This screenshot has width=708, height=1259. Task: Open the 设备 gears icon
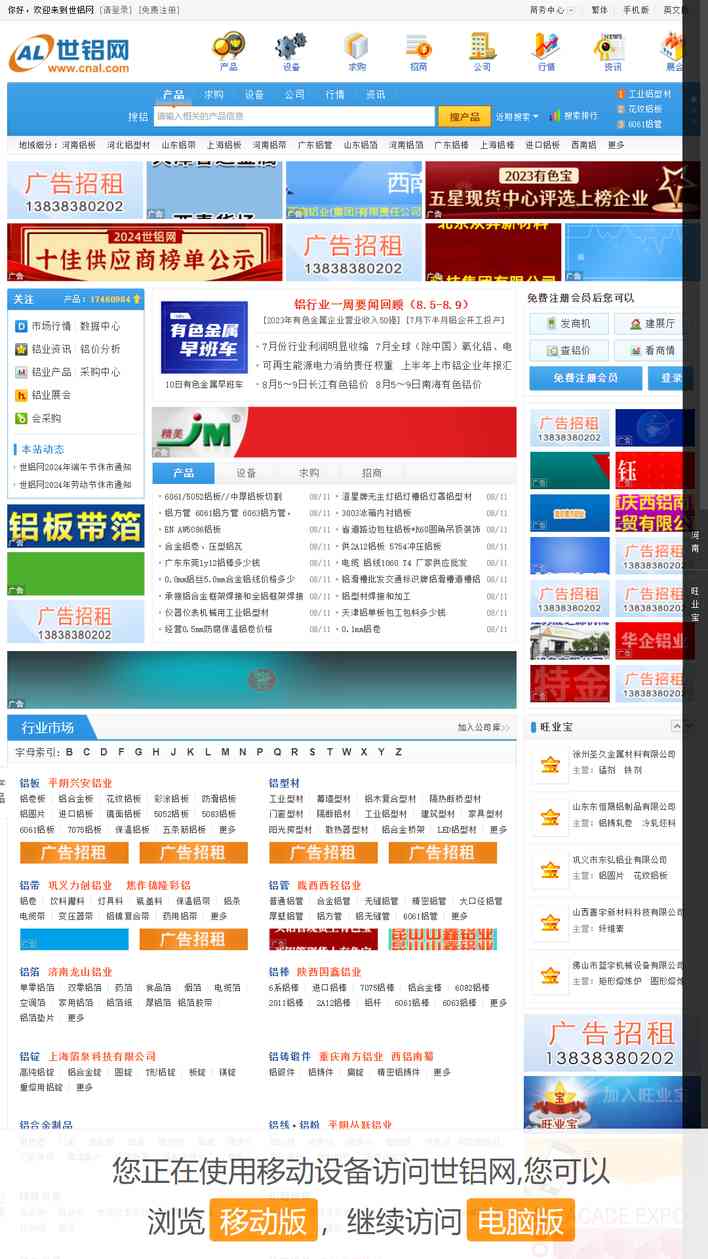[x=291, y=46]
